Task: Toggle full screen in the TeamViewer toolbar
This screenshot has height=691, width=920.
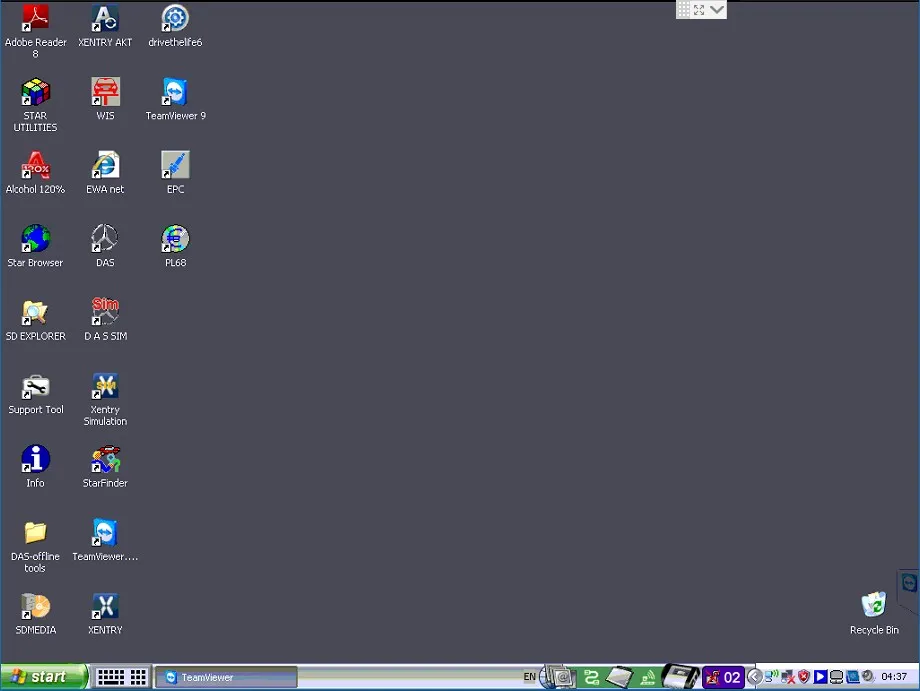Action: [699, 9]
